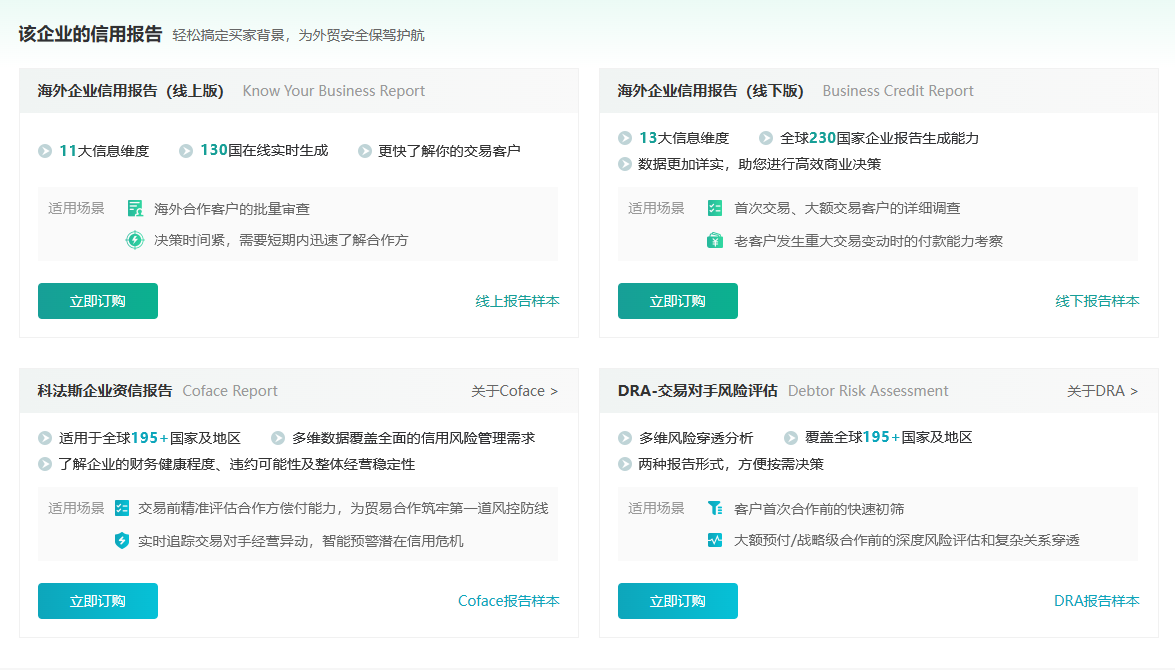The width and height of the screenshot is (1175, 670).
Task: Click the text 数据更加详实，助您进行高效商业决策
Action: (x=759, y=164)
